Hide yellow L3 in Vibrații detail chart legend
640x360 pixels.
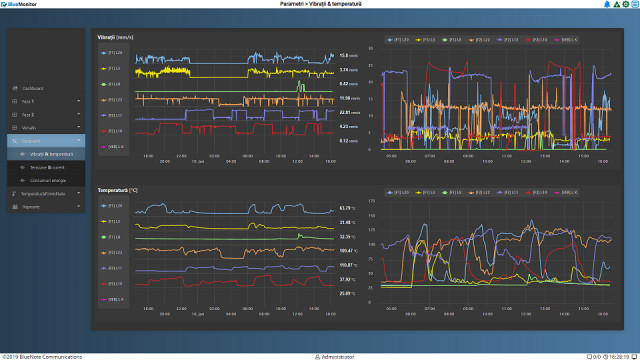(x=425, y=40)
